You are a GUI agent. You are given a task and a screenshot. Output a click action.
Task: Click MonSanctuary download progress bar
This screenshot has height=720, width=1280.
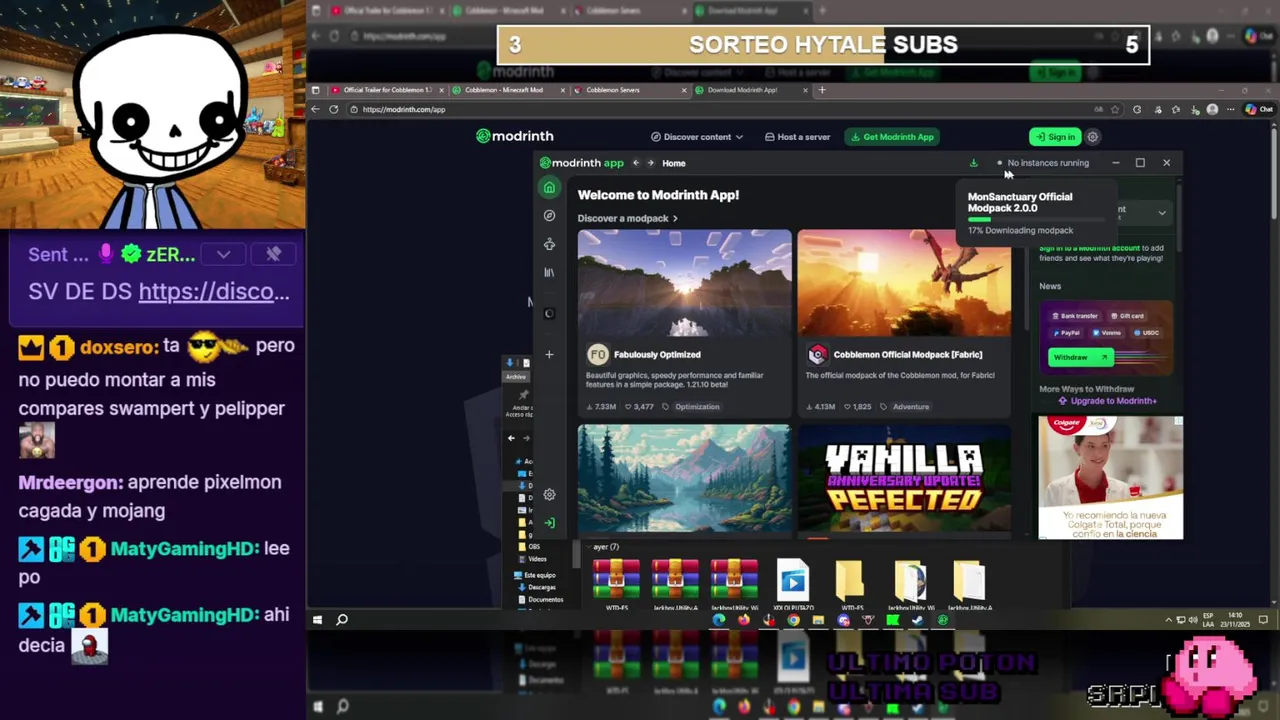(x=1036, y=219)
